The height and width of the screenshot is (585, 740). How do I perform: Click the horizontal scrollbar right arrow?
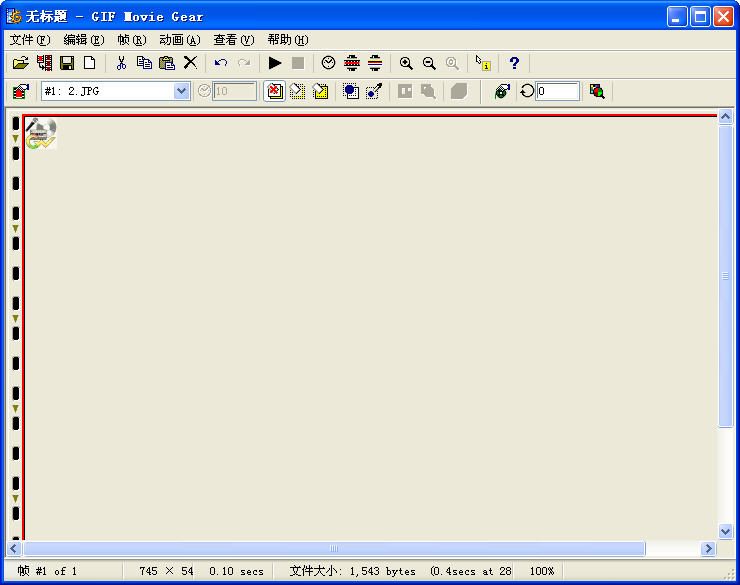point(708,549)
